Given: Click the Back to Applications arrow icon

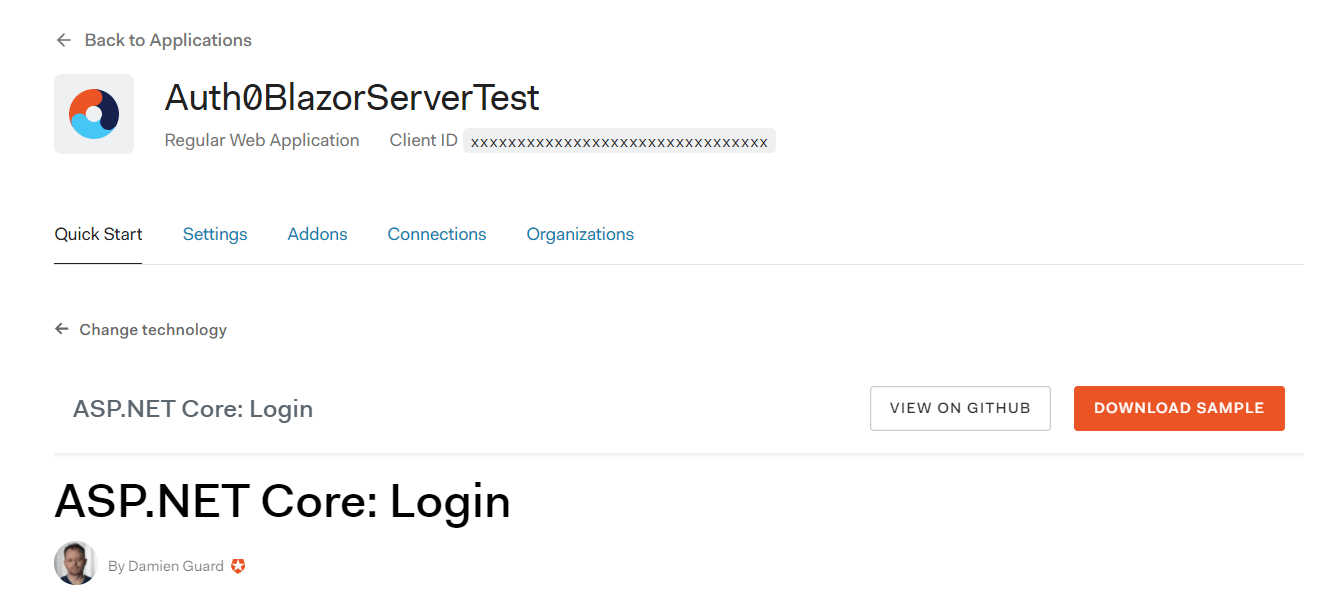Looking at the screenshot, I should (x=64, y=40).
